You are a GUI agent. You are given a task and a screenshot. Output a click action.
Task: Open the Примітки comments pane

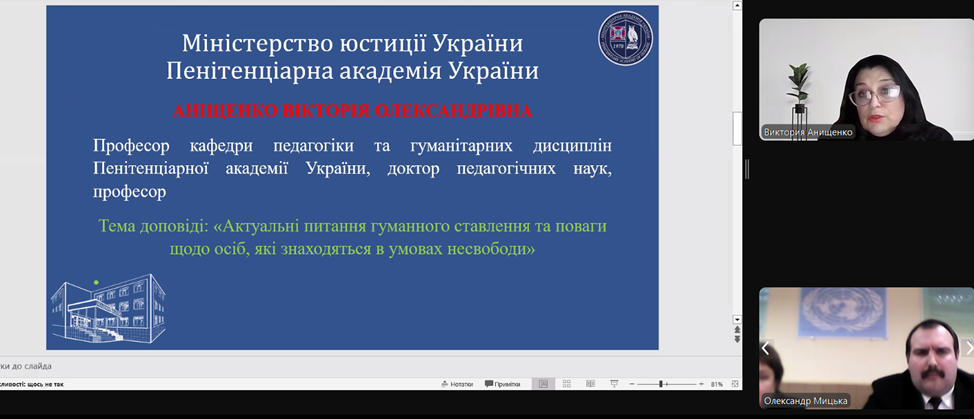502,383
